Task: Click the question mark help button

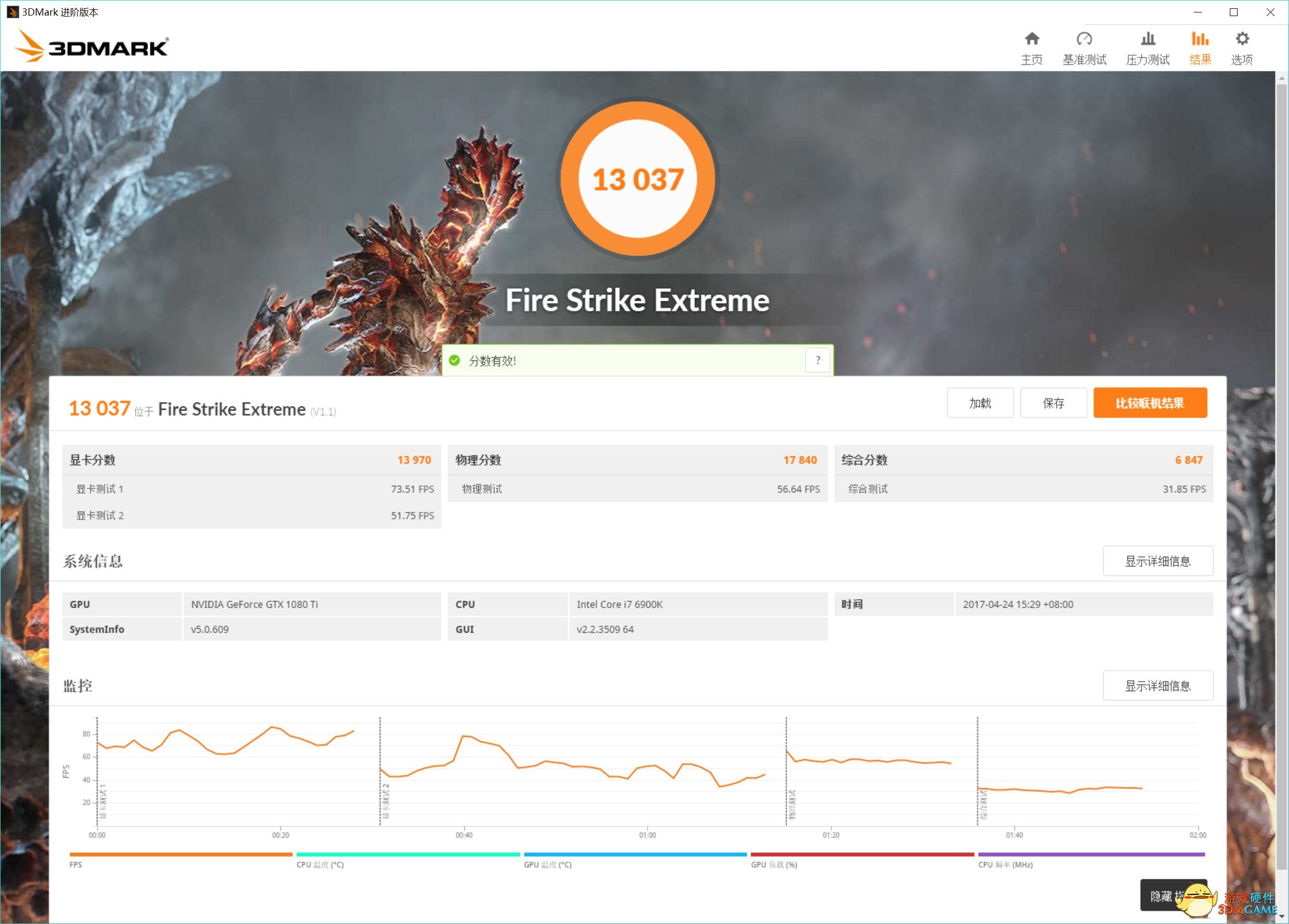Action: tap(818, 360)
